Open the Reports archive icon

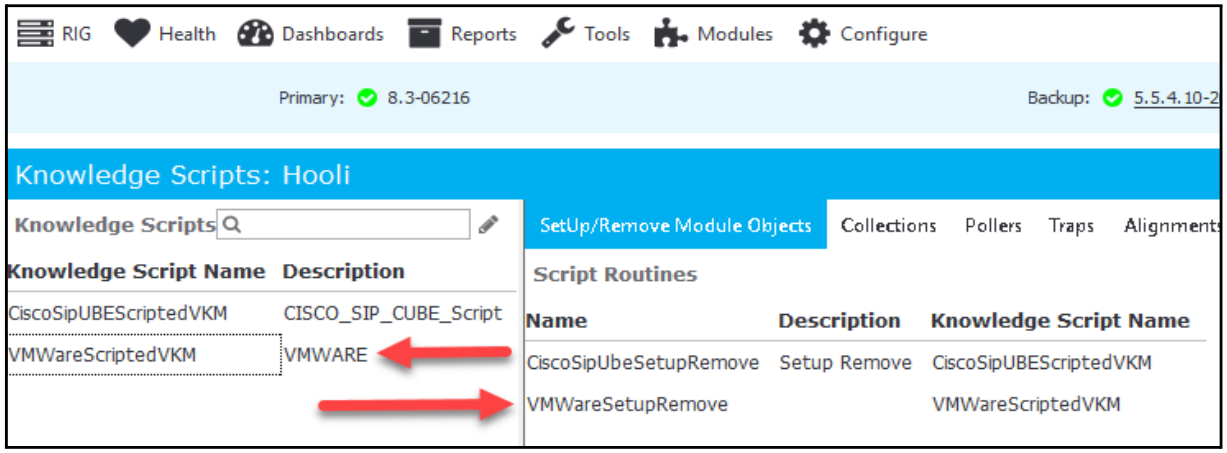coord(425,34)
